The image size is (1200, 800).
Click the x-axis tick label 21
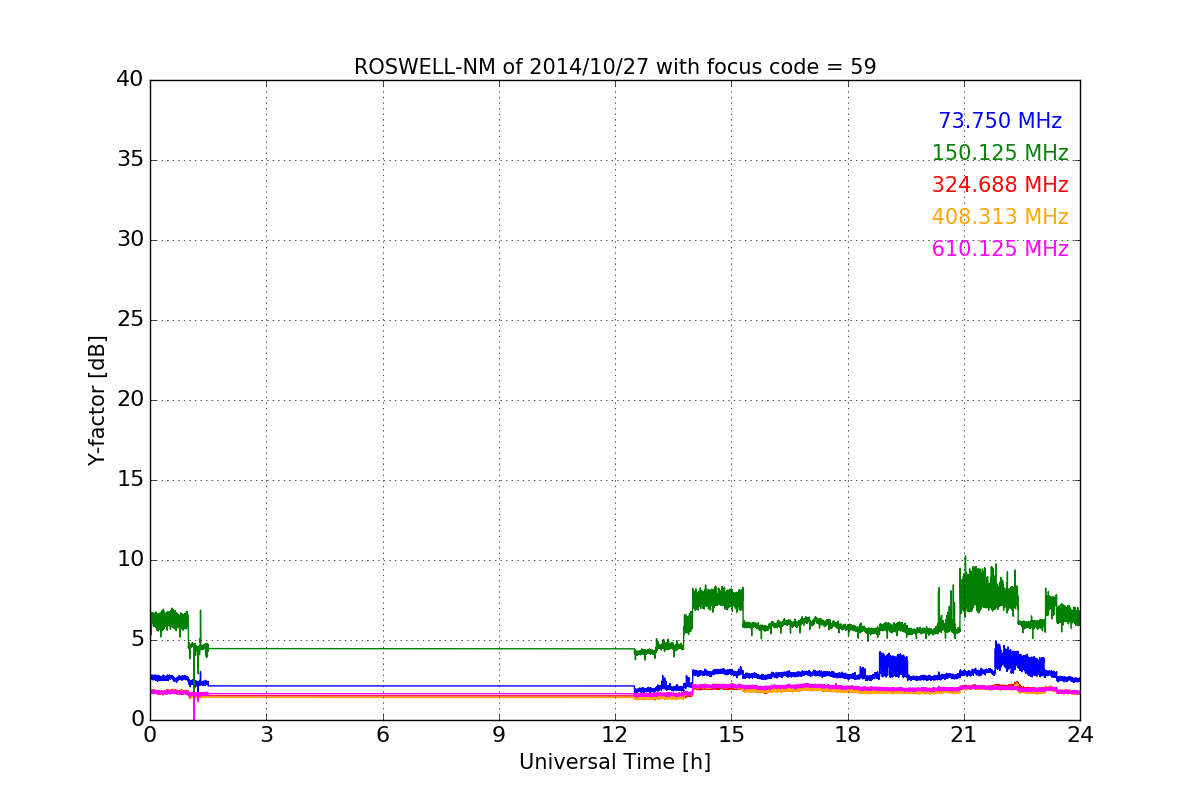point(964,734)
